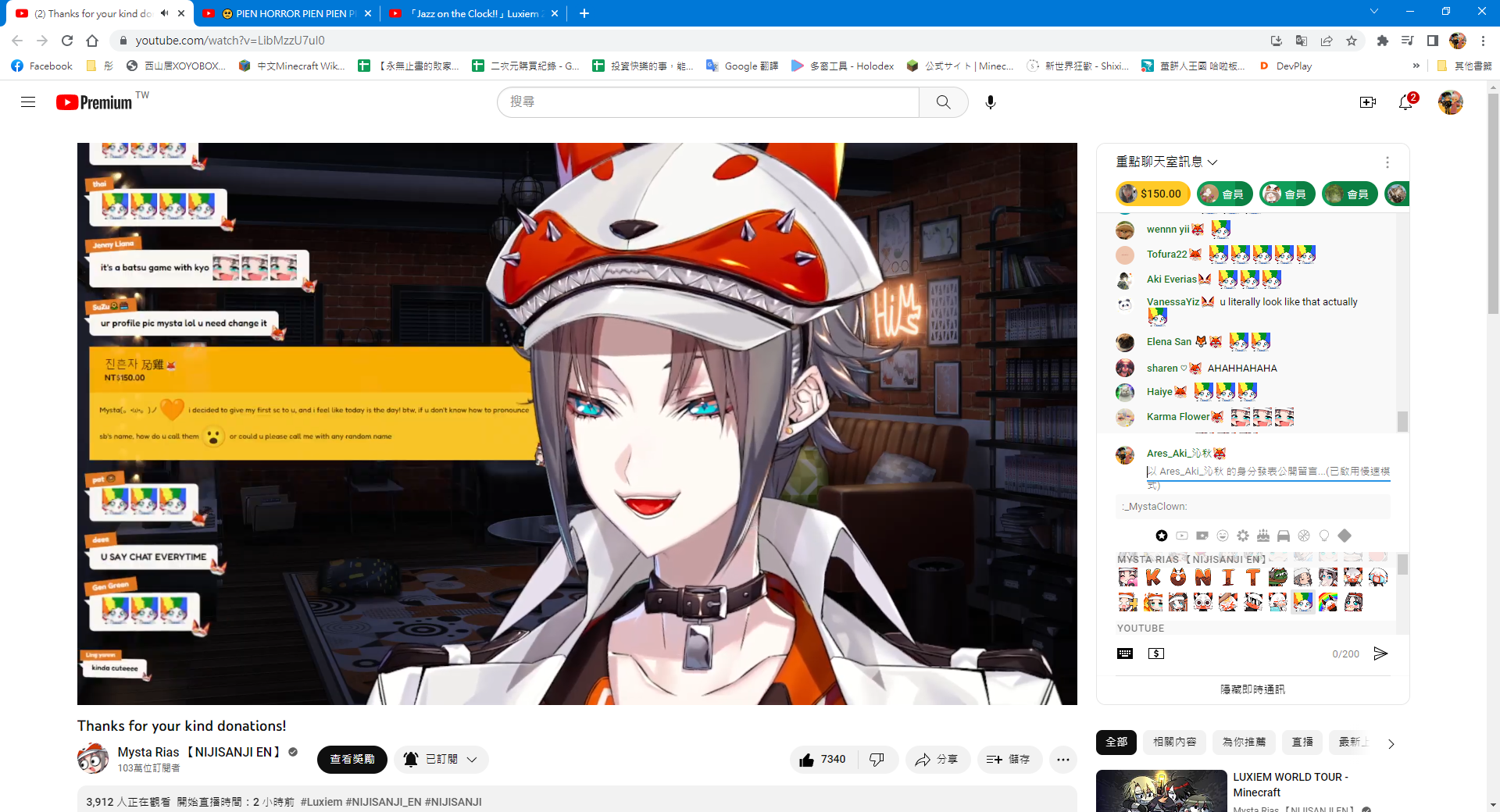Mute the Thanks for your kind tab

pos(164,13)
